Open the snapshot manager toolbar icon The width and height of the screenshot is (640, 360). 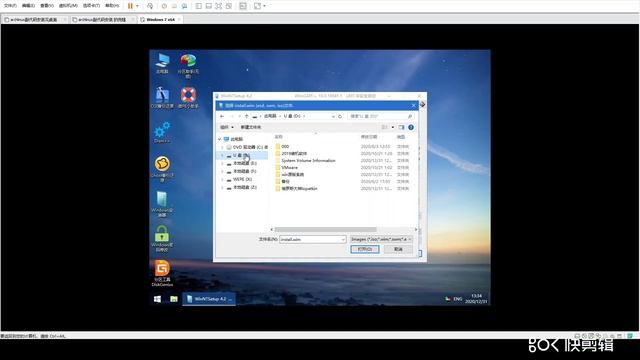point(184,6)
